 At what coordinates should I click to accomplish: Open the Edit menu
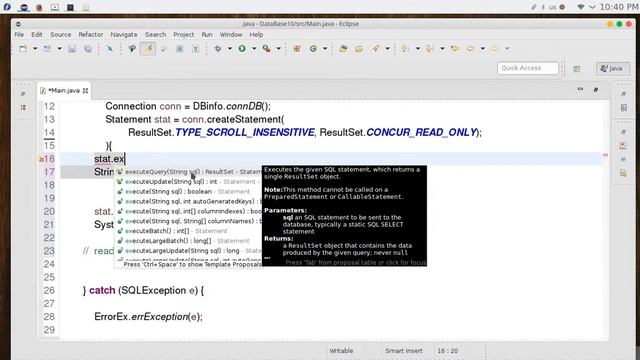pos(37,35)
